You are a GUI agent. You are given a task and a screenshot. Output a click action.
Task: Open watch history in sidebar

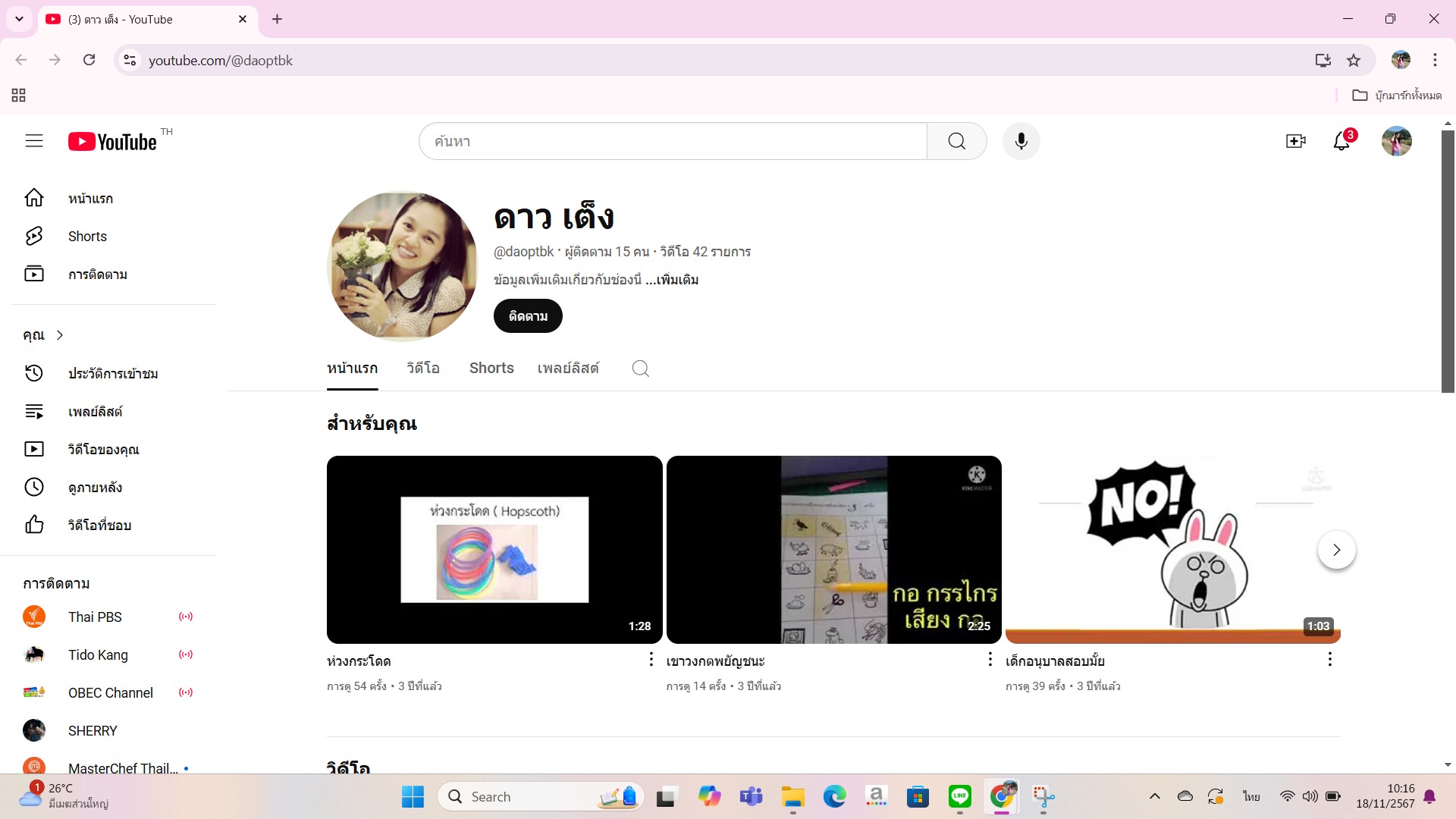(x=112, y=374)
